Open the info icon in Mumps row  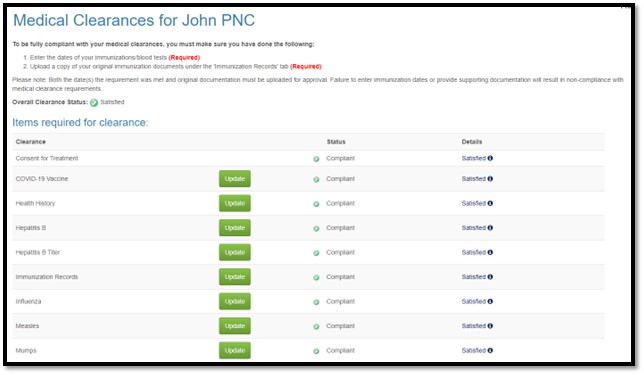click(x=490, y=350)
